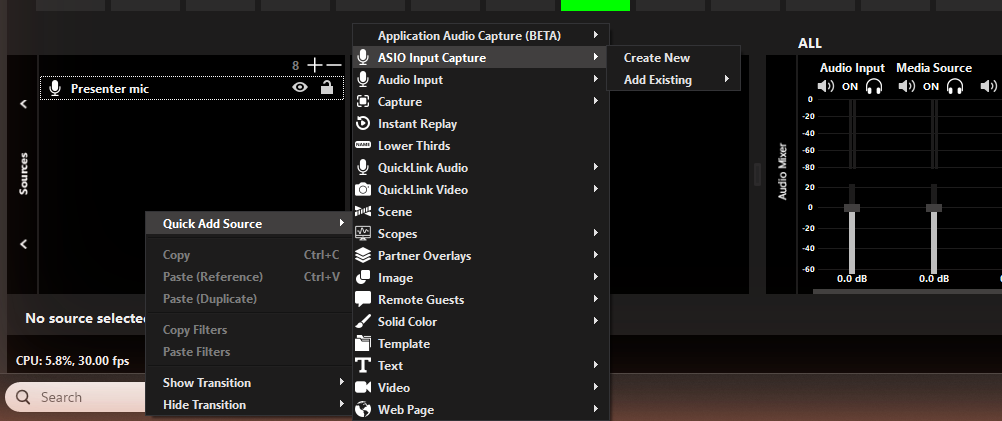The height and width of the screenshot is (421, 1002).
Task: Click the Presenter mic microphone icon
Action: click(56, 88)
